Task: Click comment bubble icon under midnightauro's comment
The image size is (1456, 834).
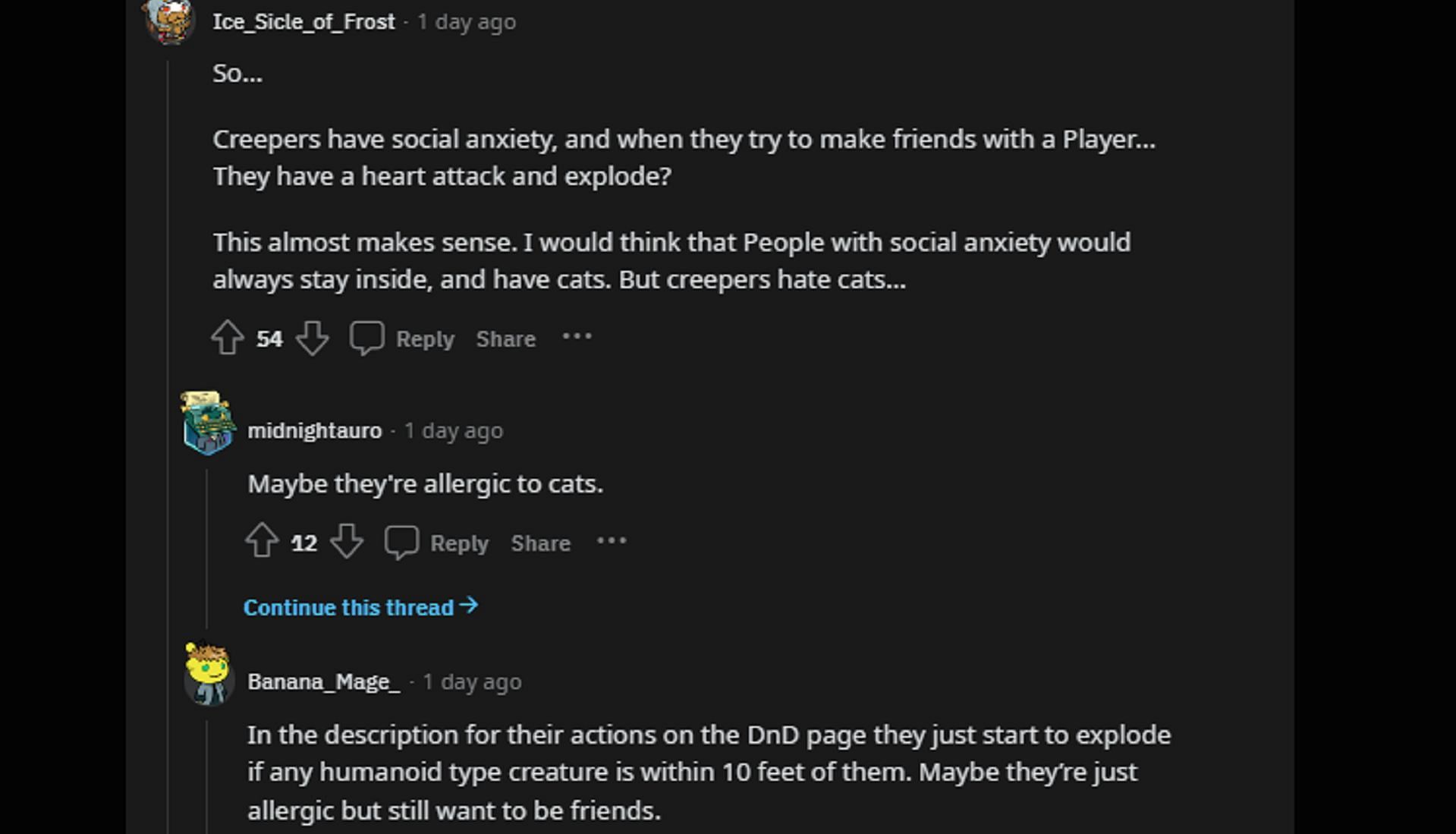Action: coord(401,542)
